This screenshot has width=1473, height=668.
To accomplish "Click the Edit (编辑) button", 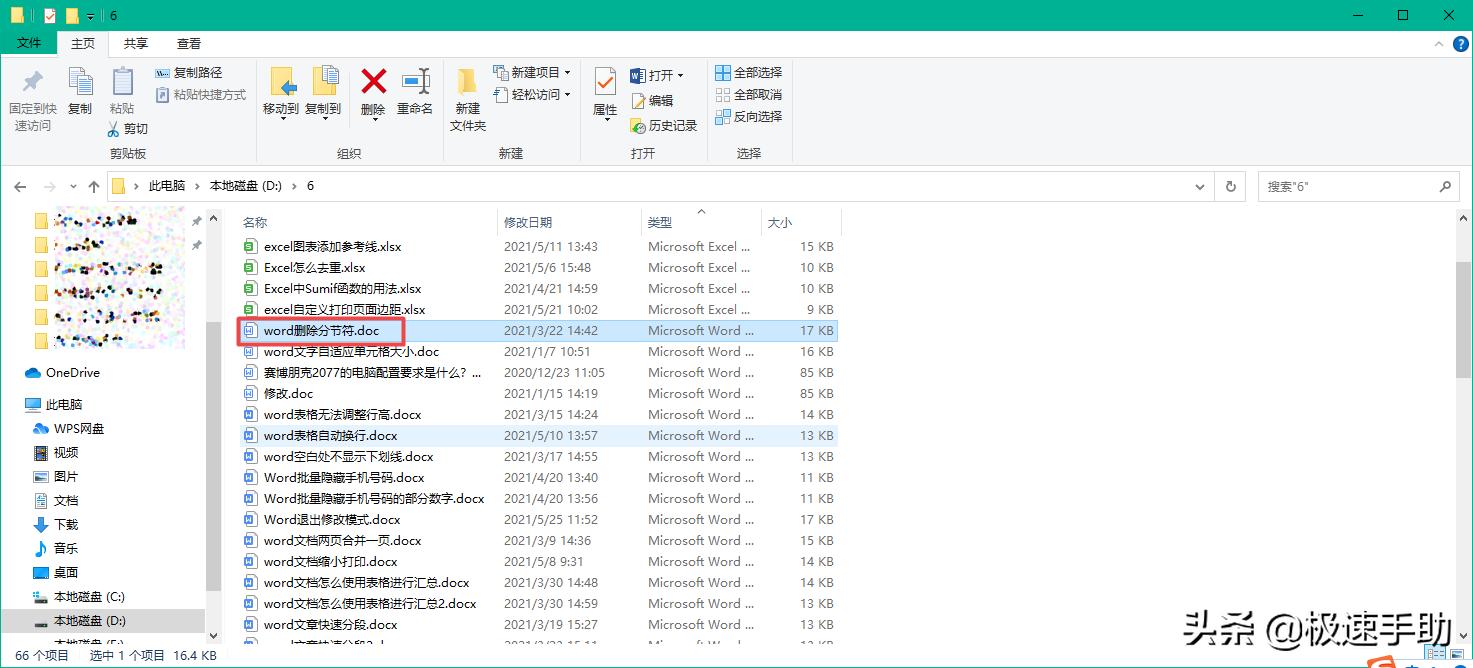I will [x=652, y=101].
